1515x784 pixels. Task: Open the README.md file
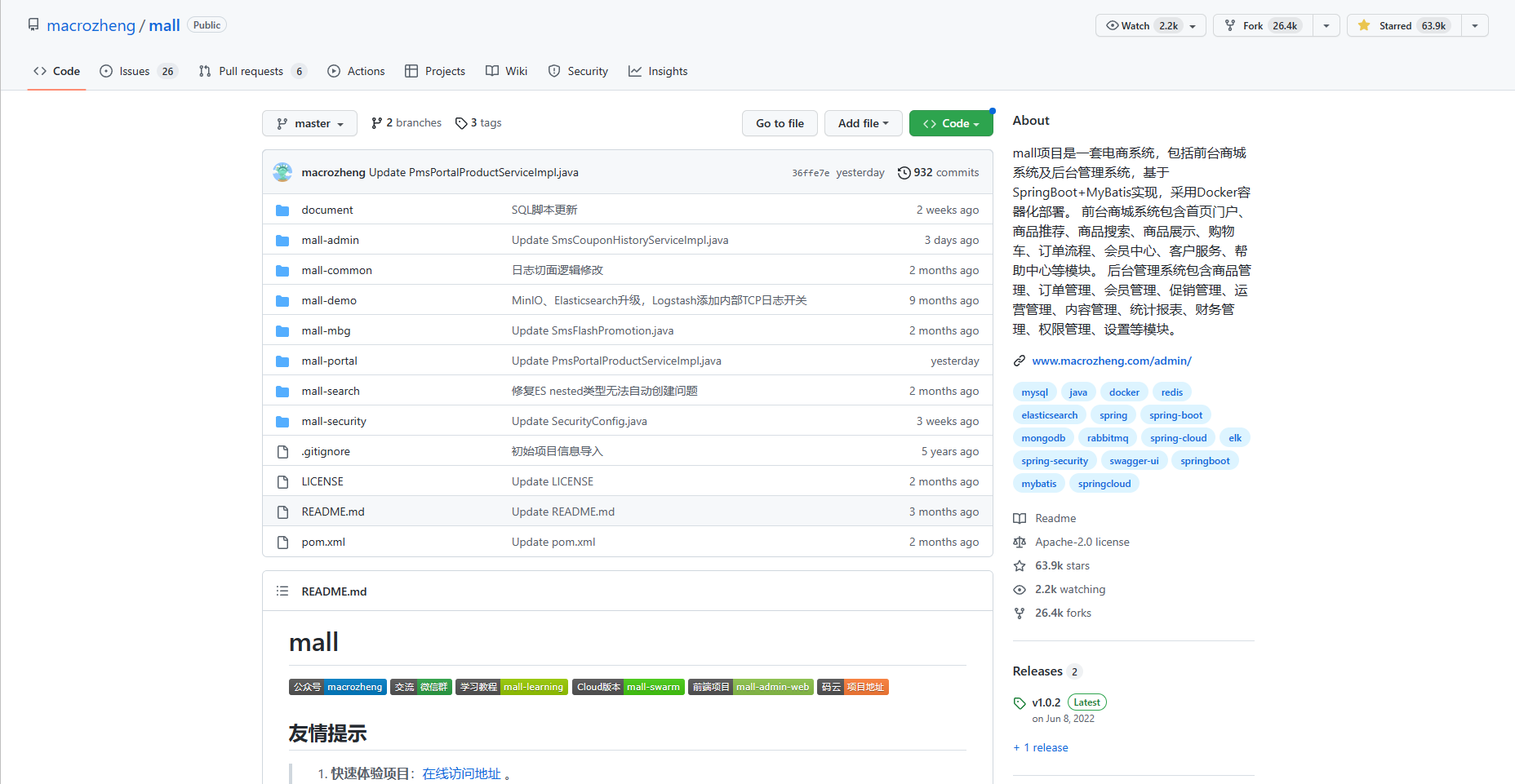point(333,512)
